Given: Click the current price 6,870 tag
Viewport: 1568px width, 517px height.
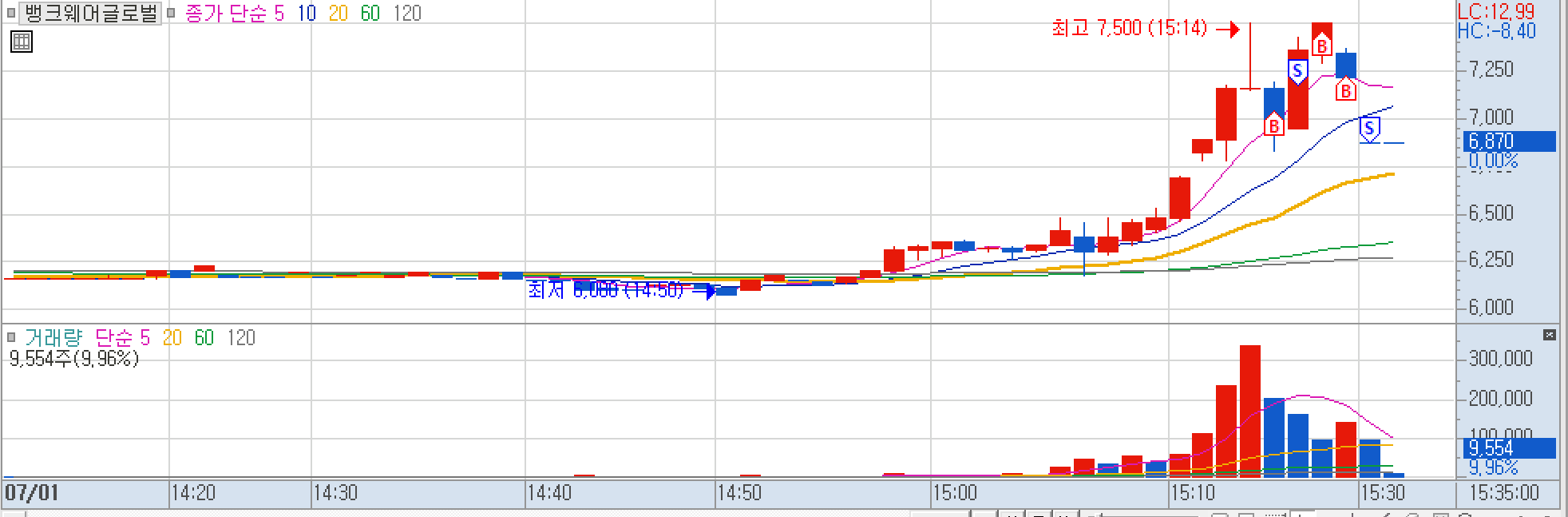Looking at the screenshot, I should (1511, 141).
